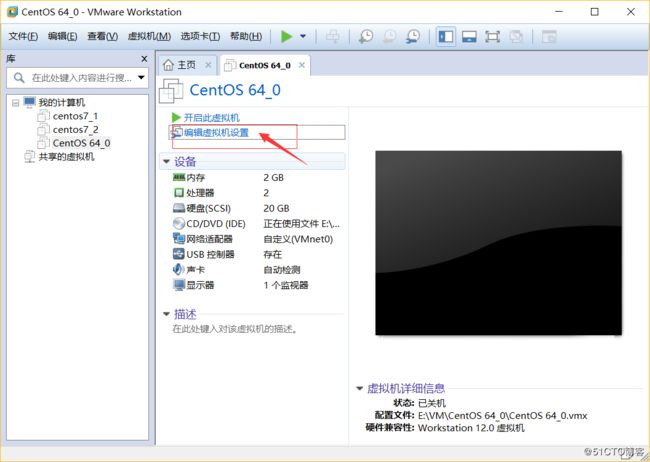Open the 帮助(H) menu
This screenshot has height=462, width=650.
(246, 36)
